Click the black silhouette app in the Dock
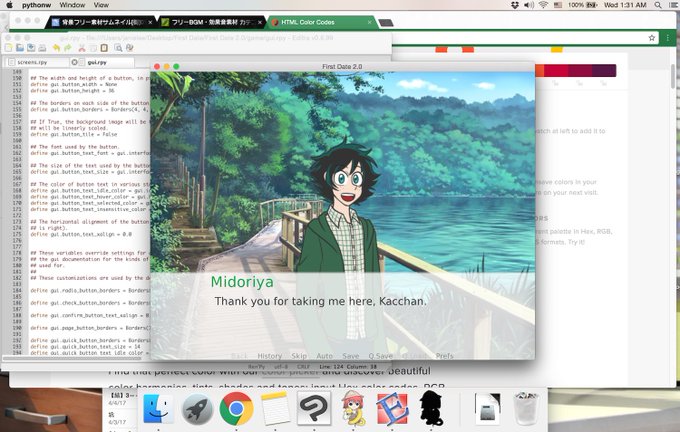 [431, 408]
